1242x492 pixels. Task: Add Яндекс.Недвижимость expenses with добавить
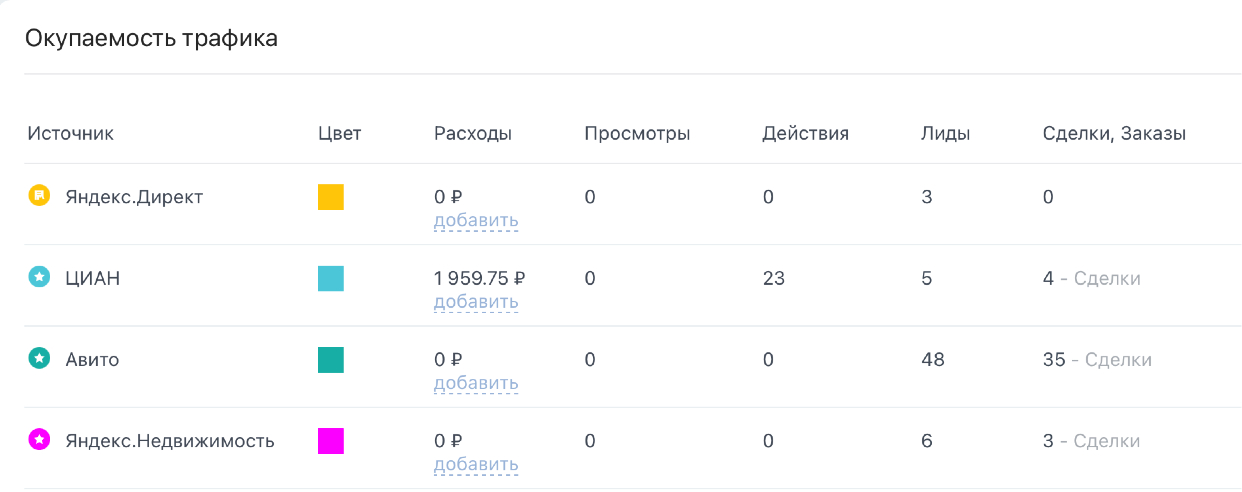[x=476, y=464]
